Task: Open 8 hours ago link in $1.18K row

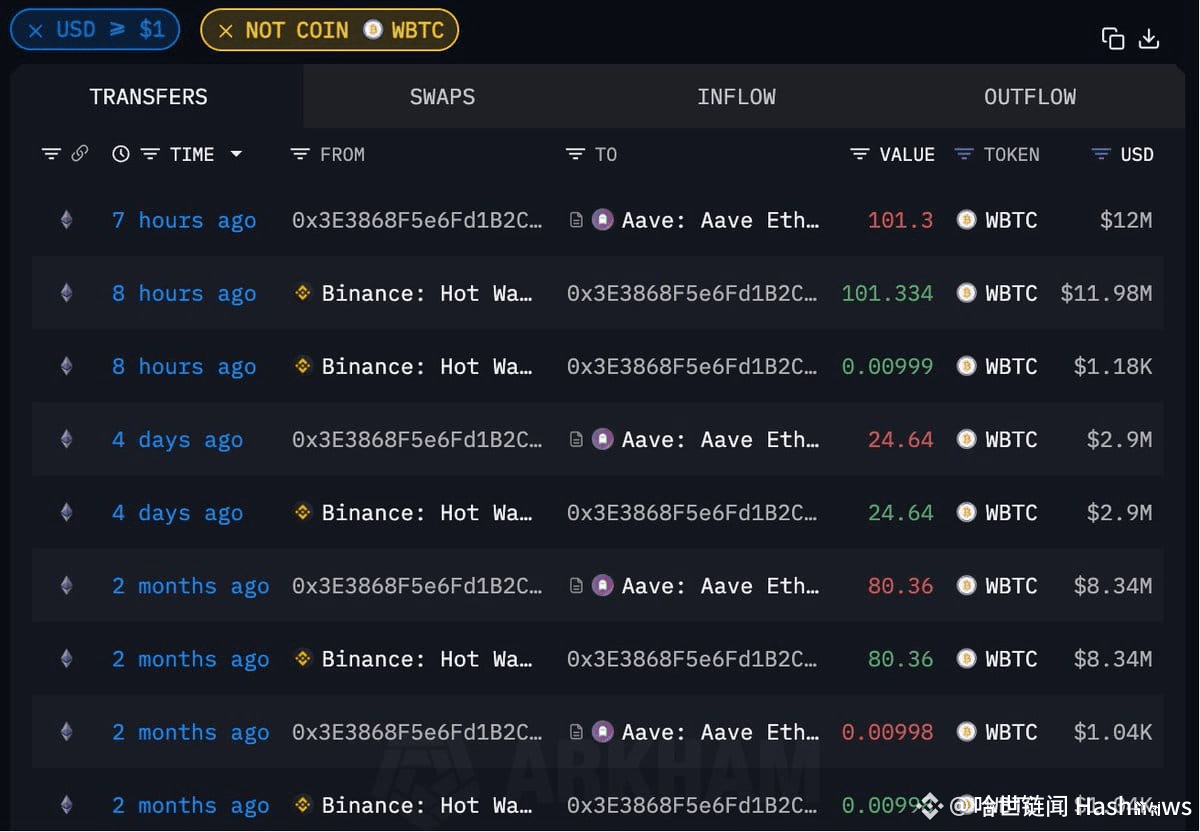Action: [x=184, y=367]
